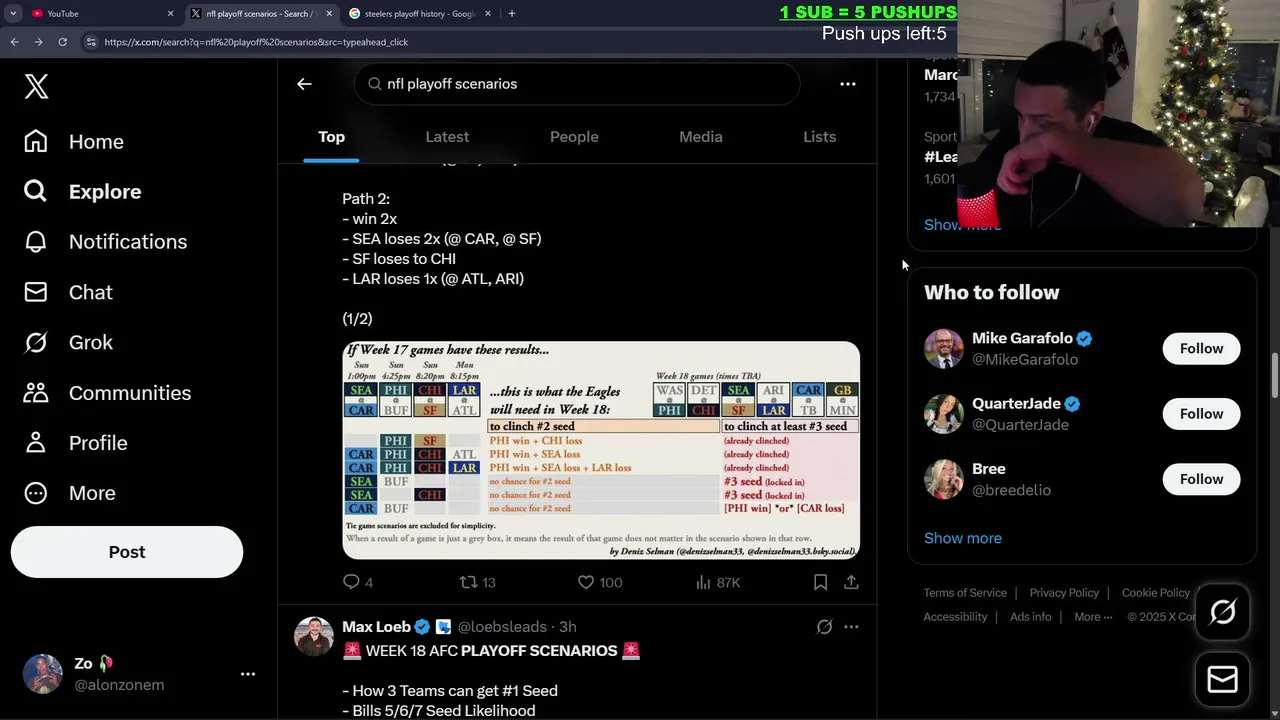This screenshot has height=720, width=1280.
Task: Open the 3h timestamp on Max Loeb's post
Action: (x=567, y=627)
